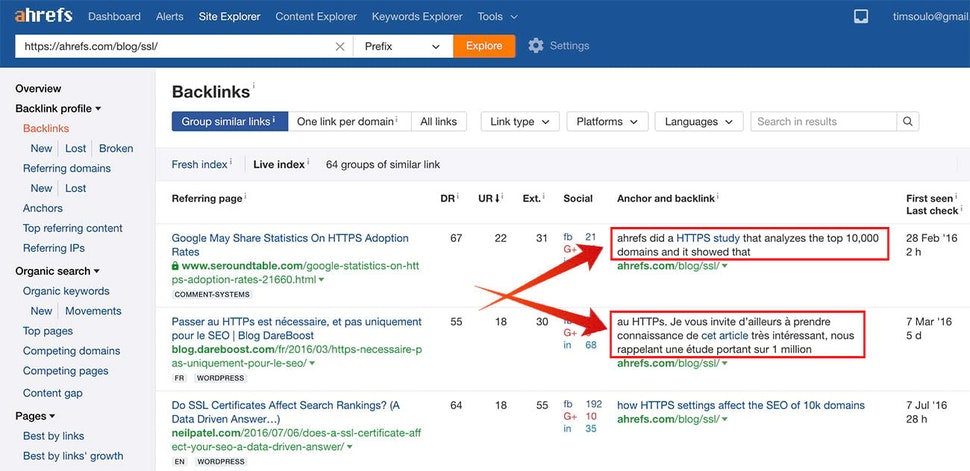Viewport: 970px width, 471px height.
Task: Open the notifications inbox icon
Action: pyautogui.click(x=861, y=17)
